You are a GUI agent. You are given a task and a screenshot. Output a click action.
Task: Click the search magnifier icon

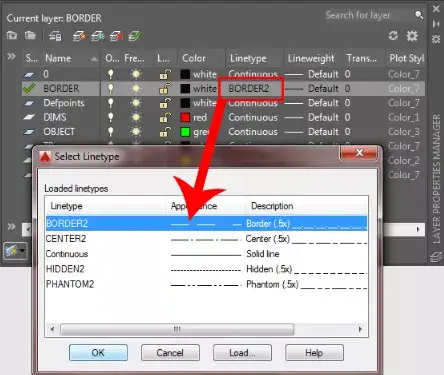(419, 15)
